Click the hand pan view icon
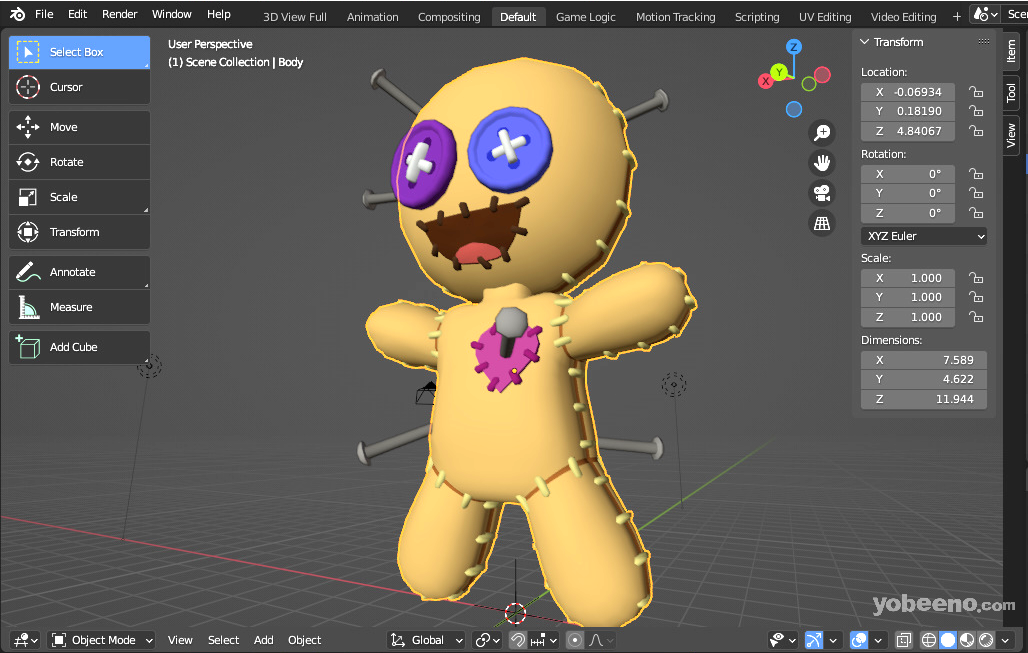Image resolution: width=1028 pixels, height=653 pixels. [x=821, y=163]
